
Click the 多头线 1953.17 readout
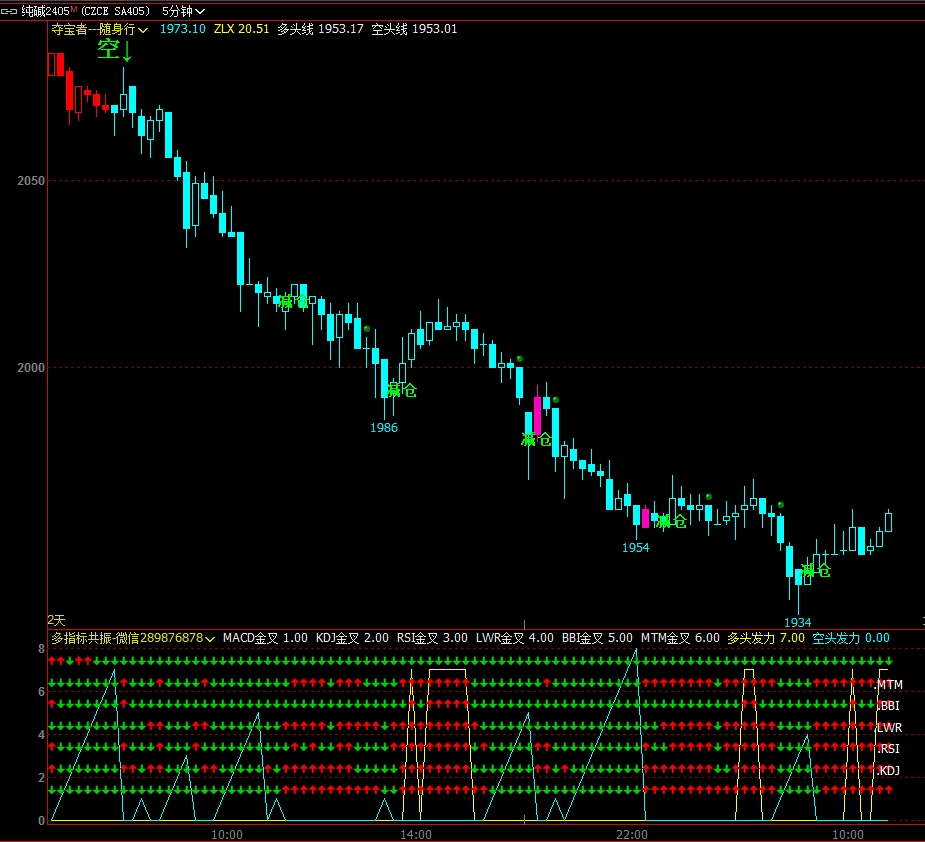[319, 29]
